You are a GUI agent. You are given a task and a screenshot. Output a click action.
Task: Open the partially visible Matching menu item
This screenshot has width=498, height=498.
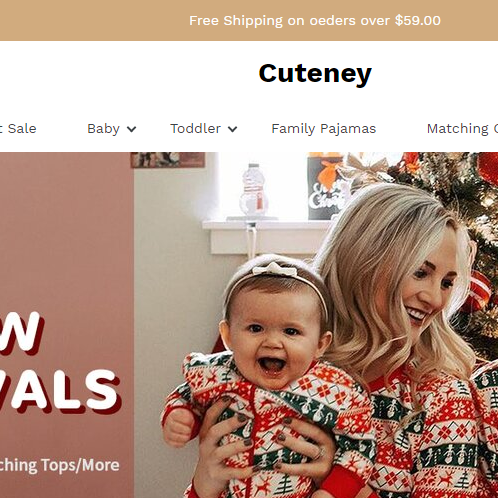pos(462,129)
